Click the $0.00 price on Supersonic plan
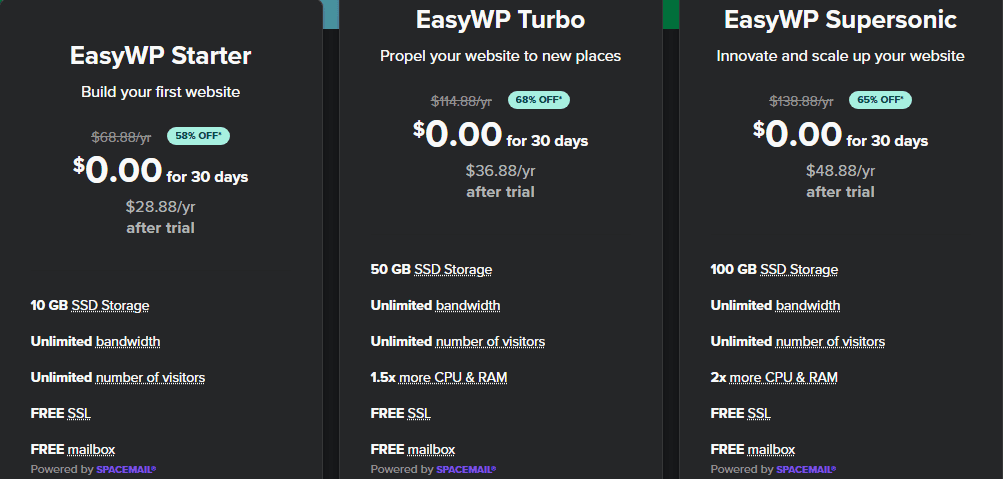 pos(798,134)
